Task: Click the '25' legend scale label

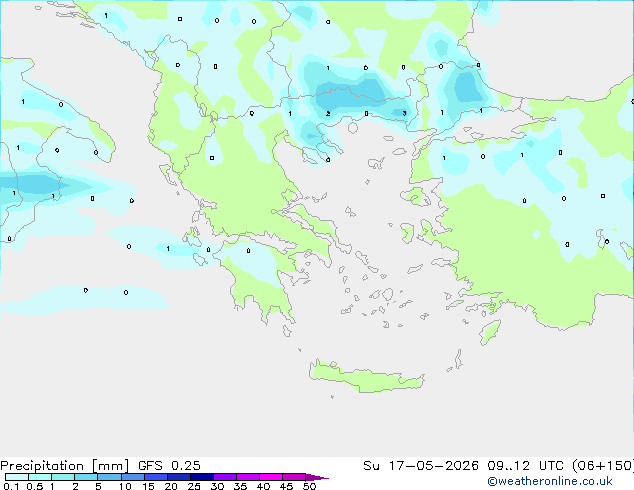Action: (x=194, y=486)
